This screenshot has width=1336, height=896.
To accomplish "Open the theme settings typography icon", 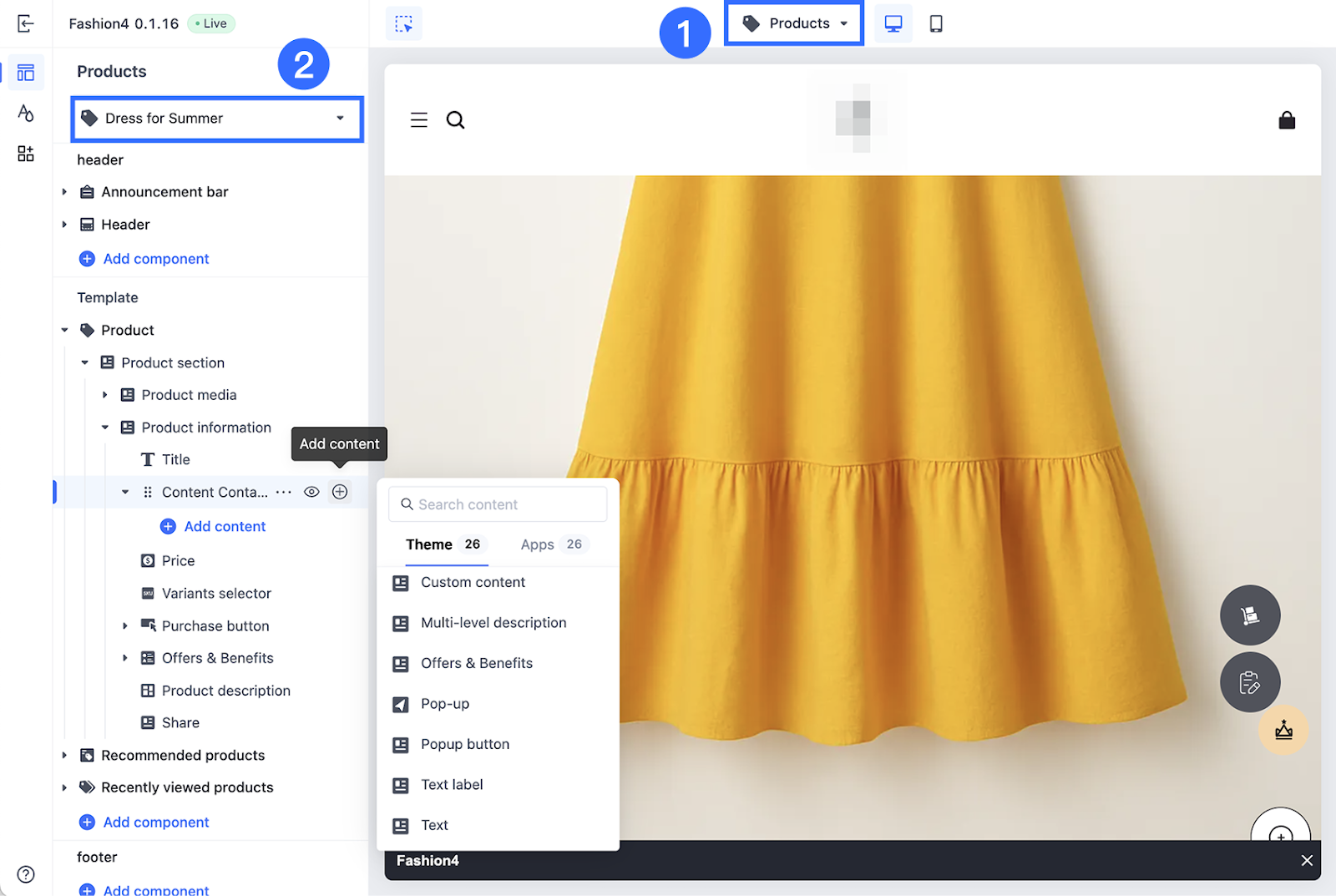I will pyautogui.click(x=25, y=113).
